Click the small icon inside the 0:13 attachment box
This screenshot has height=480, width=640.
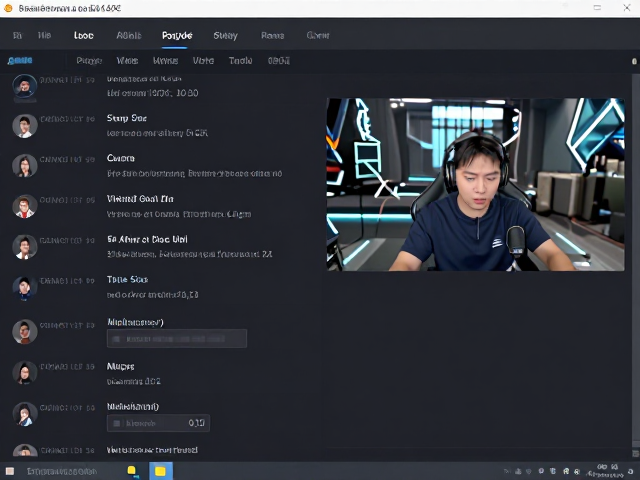(116, 423)
